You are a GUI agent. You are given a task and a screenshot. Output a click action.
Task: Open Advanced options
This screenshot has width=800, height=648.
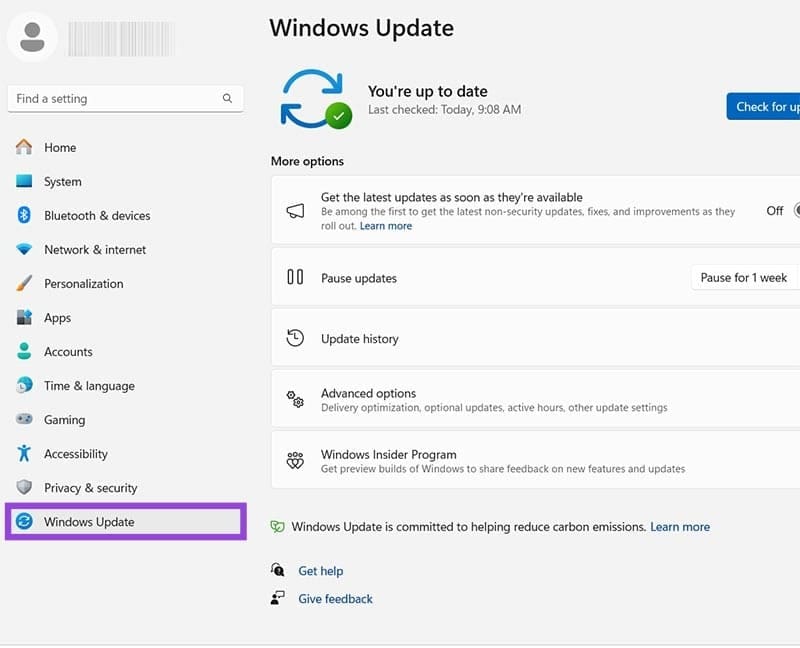536,399
